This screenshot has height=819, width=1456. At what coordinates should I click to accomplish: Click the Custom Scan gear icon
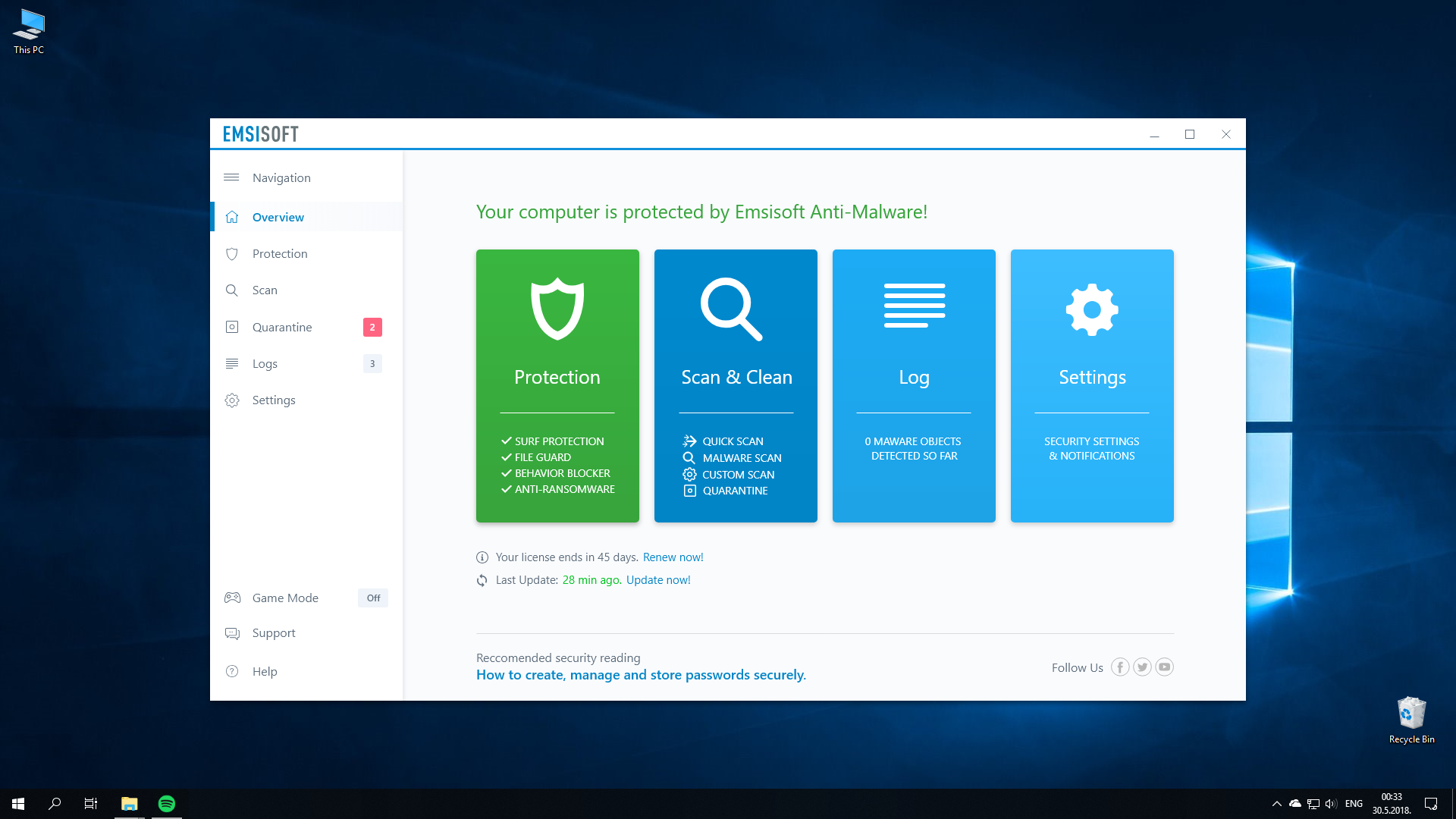[x=689, y=475]
